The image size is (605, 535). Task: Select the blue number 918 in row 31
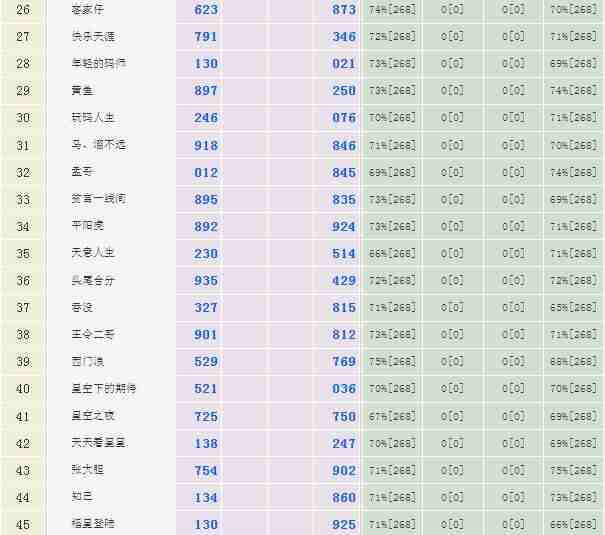click(206, 145)
